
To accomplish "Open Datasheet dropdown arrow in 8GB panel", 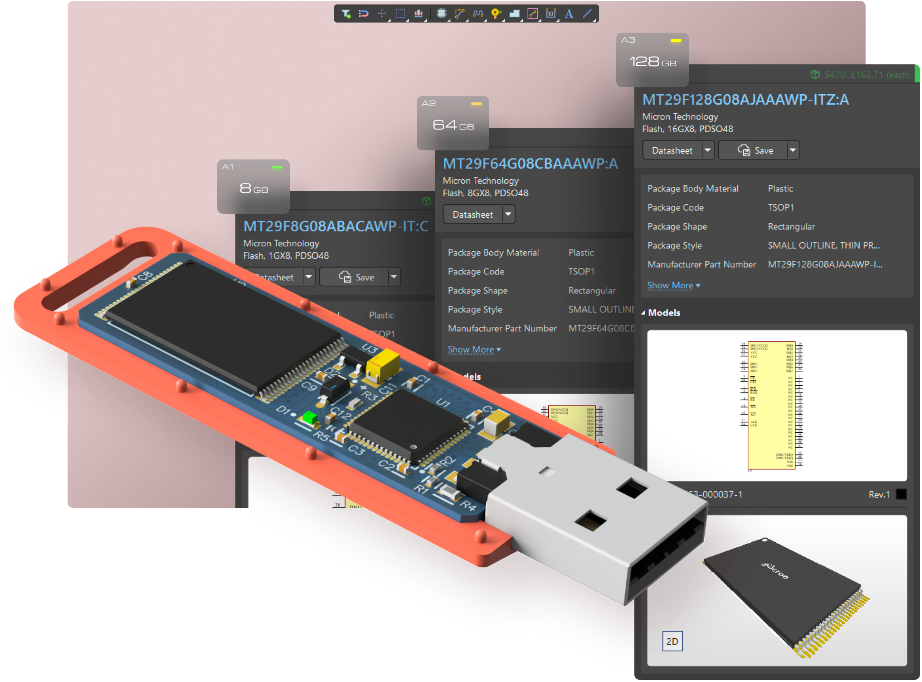I will (309, 277).
